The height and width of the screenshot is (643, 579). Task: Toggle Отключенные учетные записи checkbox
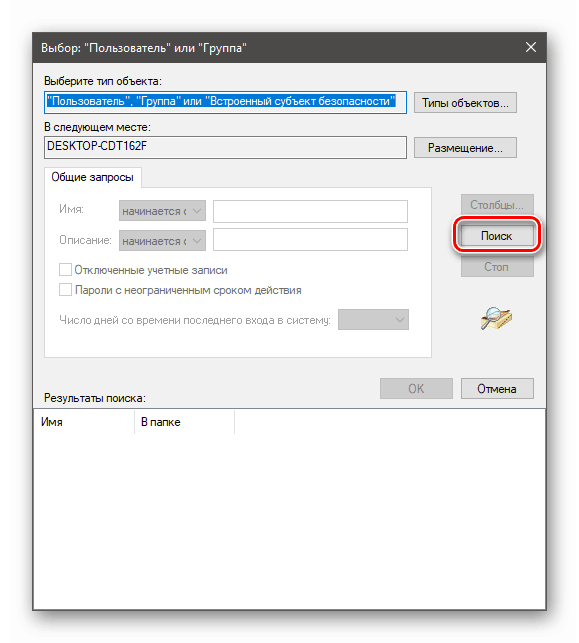pos(65,270)
